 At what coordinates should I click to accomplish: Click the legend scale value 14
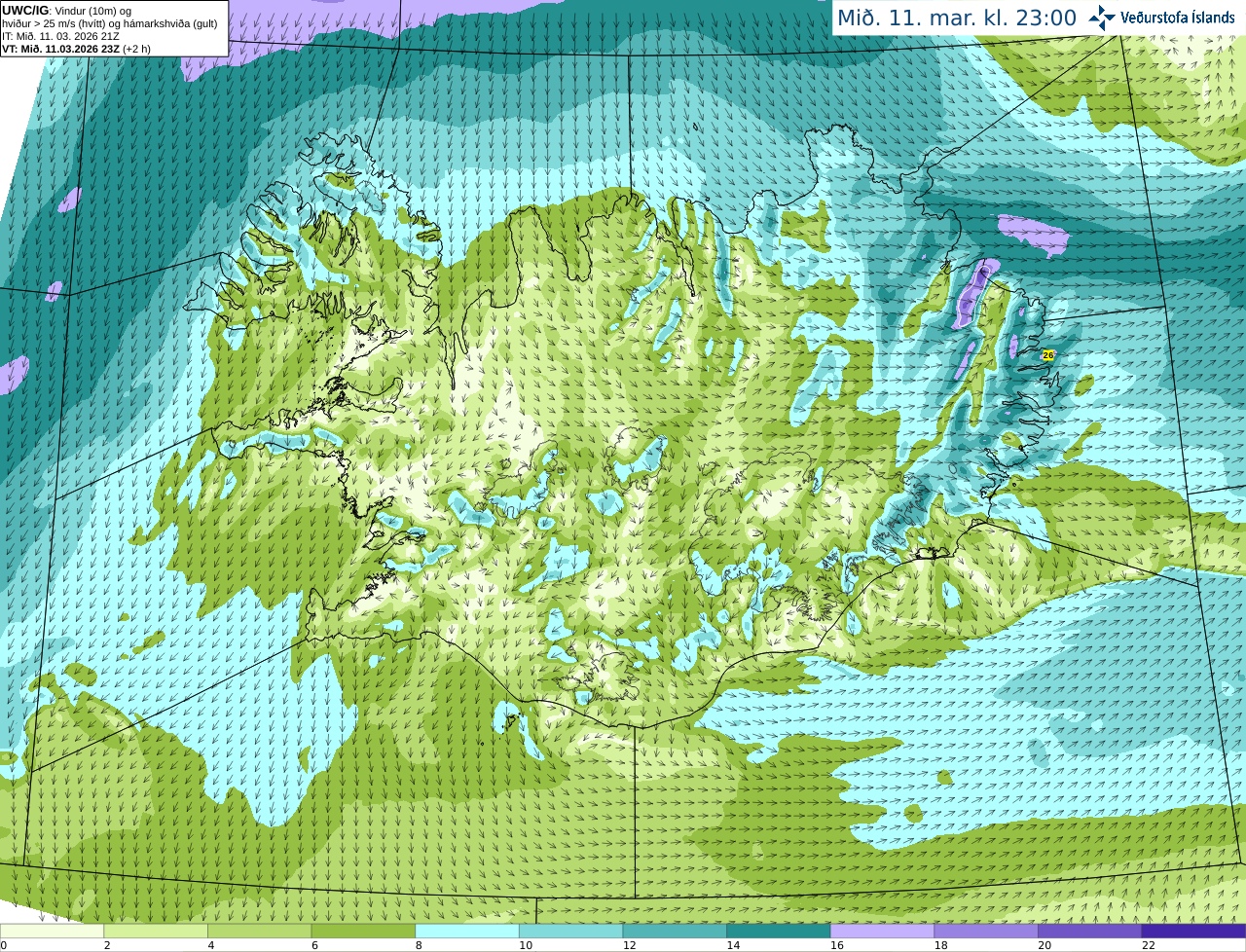point(733,945)
